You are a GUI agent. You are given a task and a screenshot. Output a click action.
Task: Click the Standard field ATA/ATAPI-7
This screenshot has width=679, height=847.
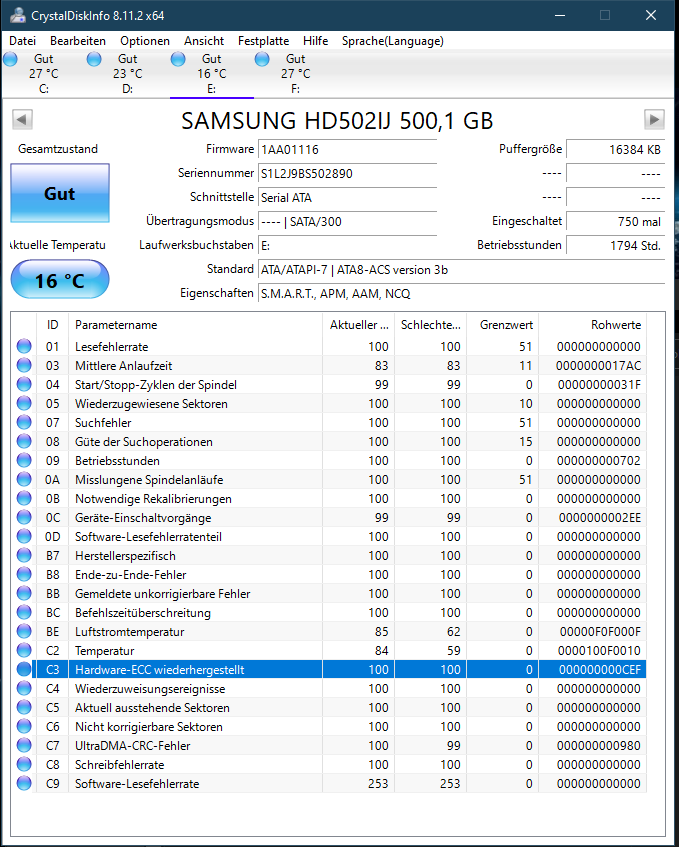point(461,270)
